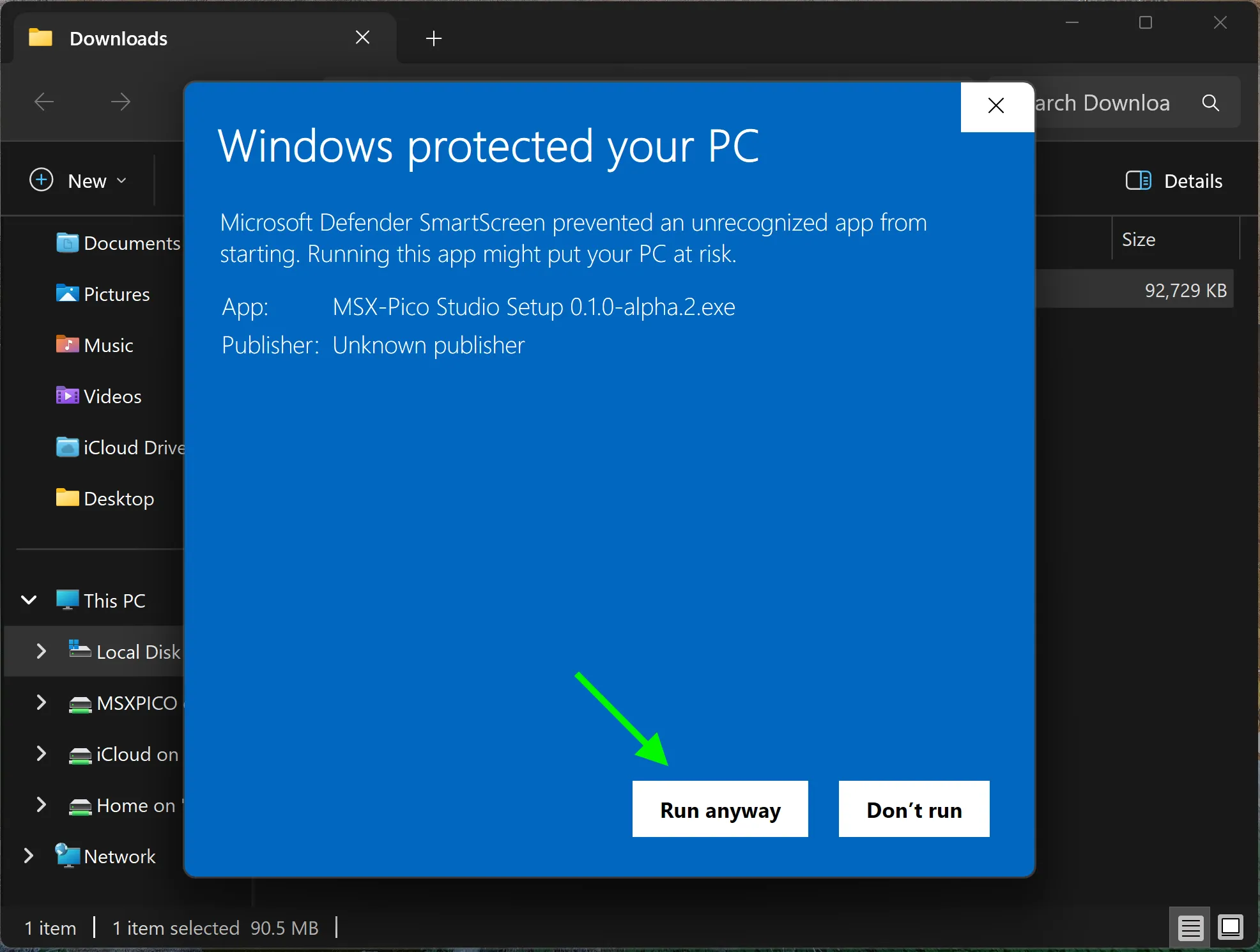
Task: Open a new File Explorer tab
Action: click(434, 38)
